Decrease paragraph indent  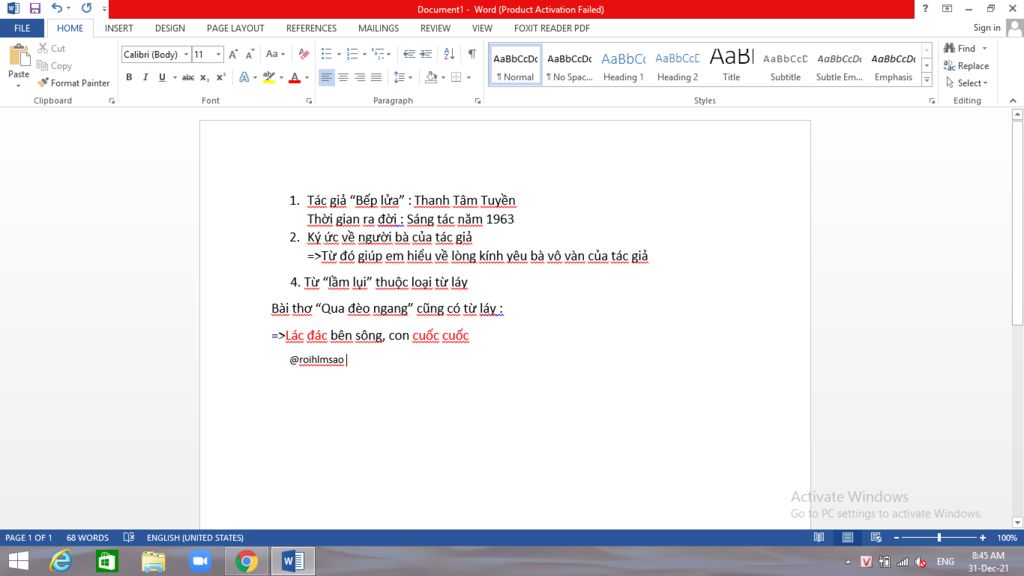coord(409,54)
